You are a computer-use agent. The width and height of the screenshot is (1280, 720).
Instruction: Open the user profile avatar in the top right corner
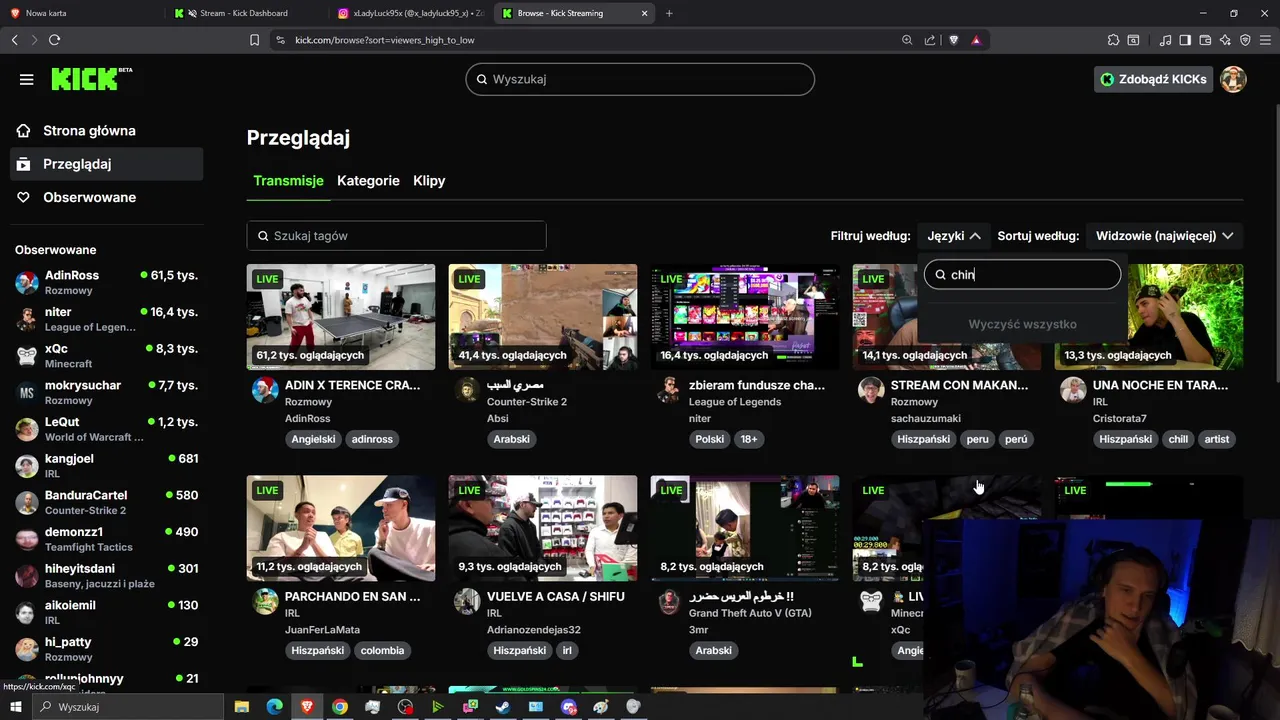(1233, 79)
